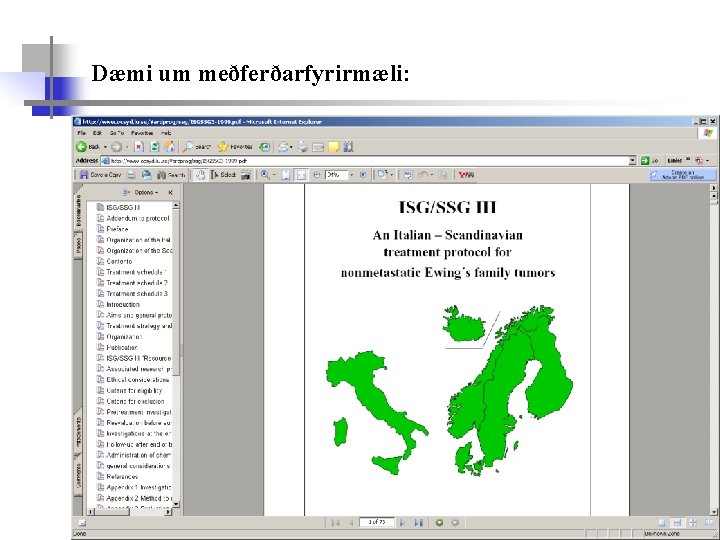
Task: Click the Go green arrow button
Action: (645, 161)
